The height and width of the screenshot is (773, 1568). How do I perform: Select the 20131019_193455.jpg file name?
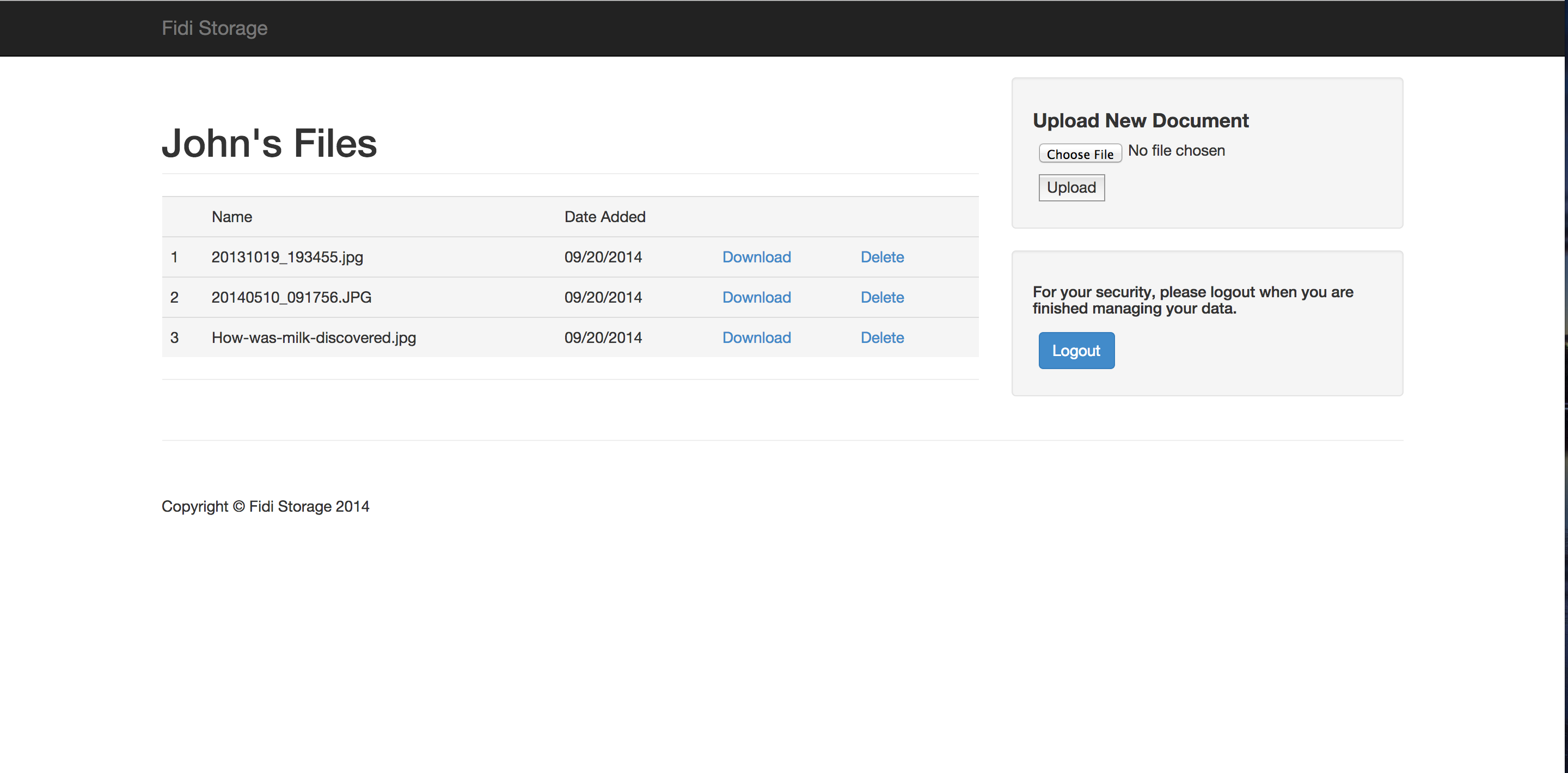[x=287, y=257]
